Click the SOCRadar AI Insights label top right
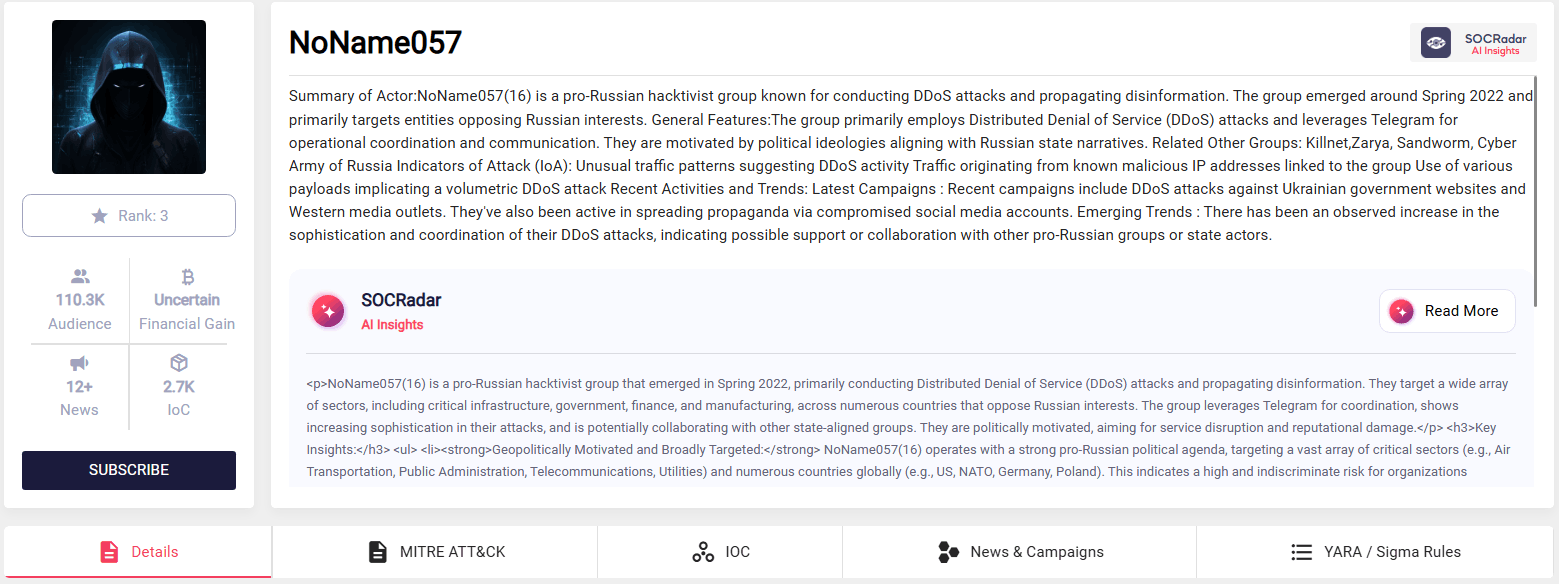 (1495, 44)
